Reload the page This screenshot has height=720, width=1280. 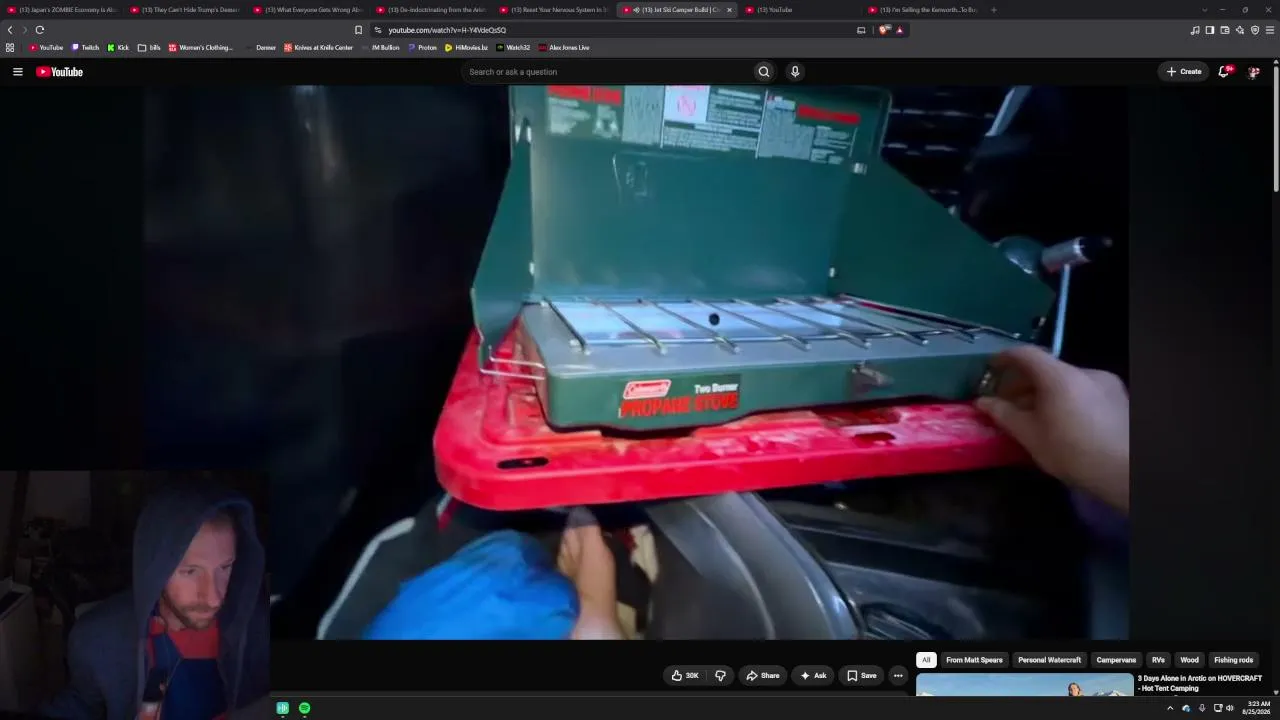pyautogui.click(x=40, y=30)
